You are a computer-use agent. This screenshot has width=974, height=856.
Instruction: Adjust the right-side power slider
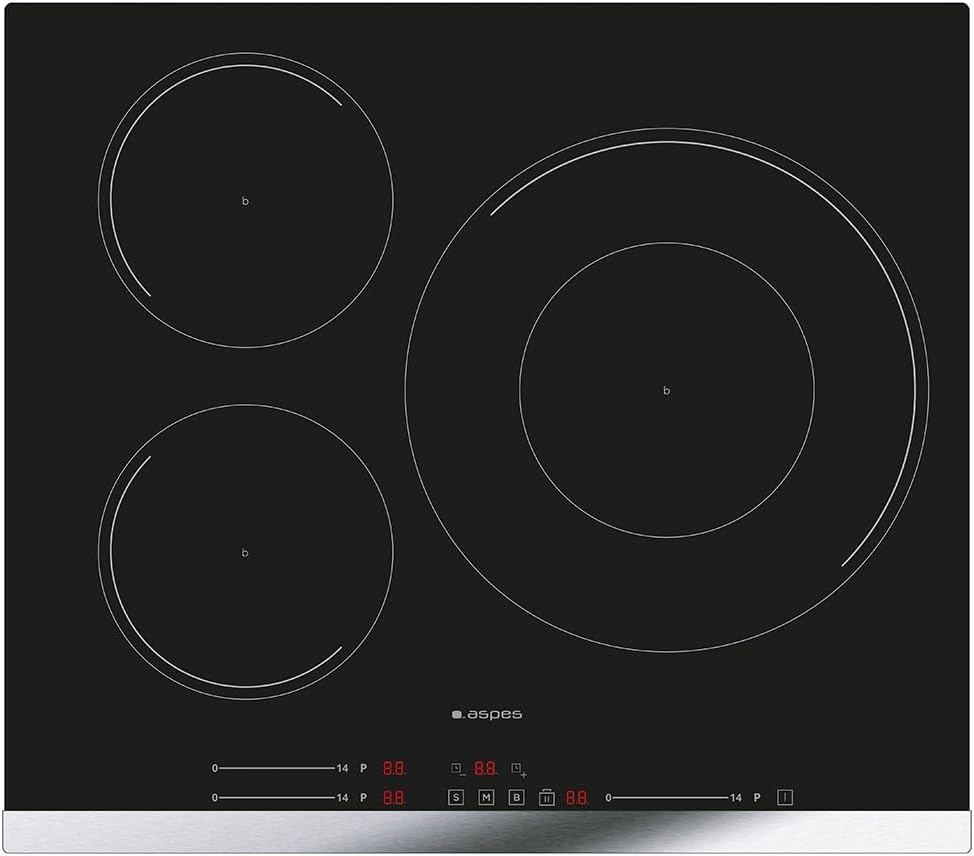click(x=670, y=797)
